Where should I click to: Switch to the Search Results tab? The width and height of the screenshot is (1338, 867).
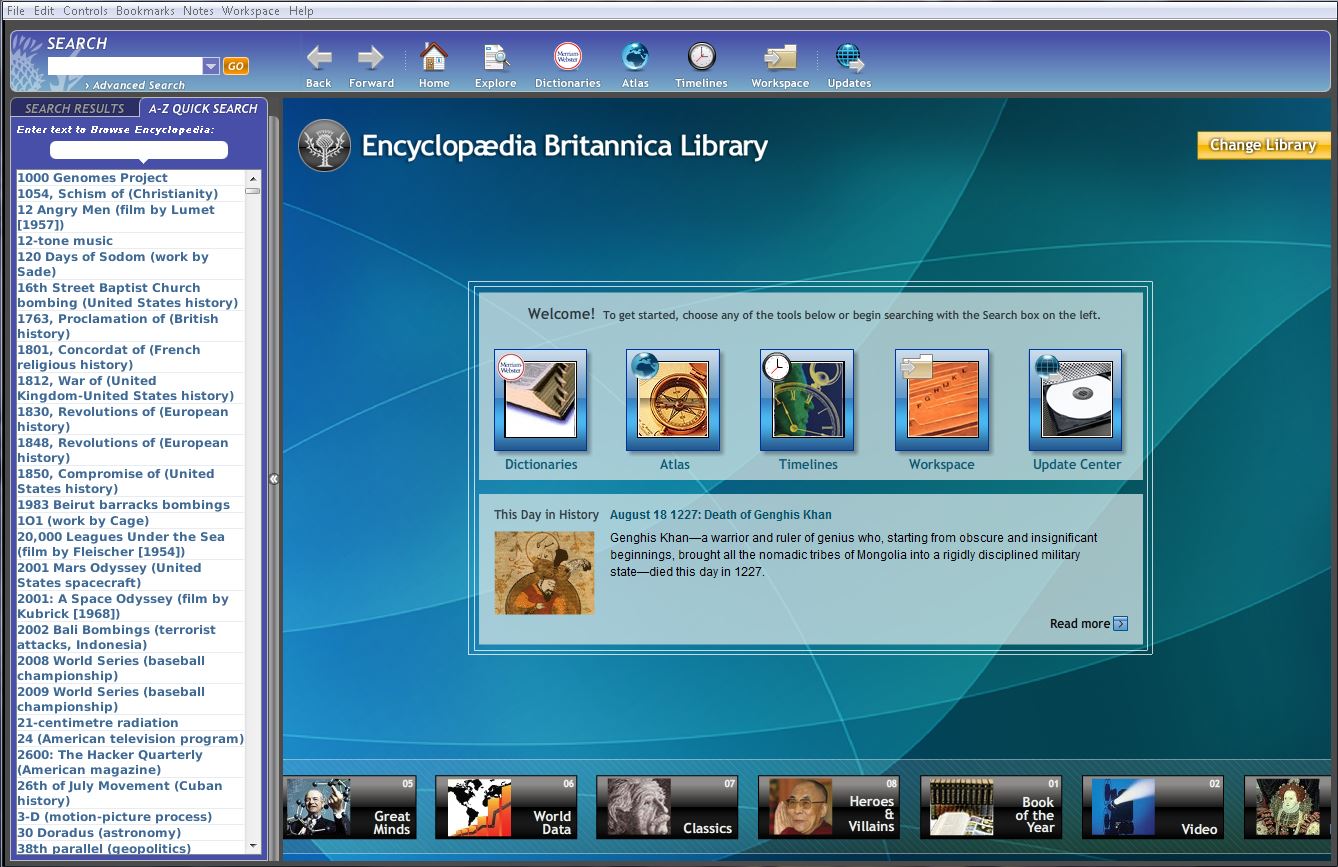(74, 108)
